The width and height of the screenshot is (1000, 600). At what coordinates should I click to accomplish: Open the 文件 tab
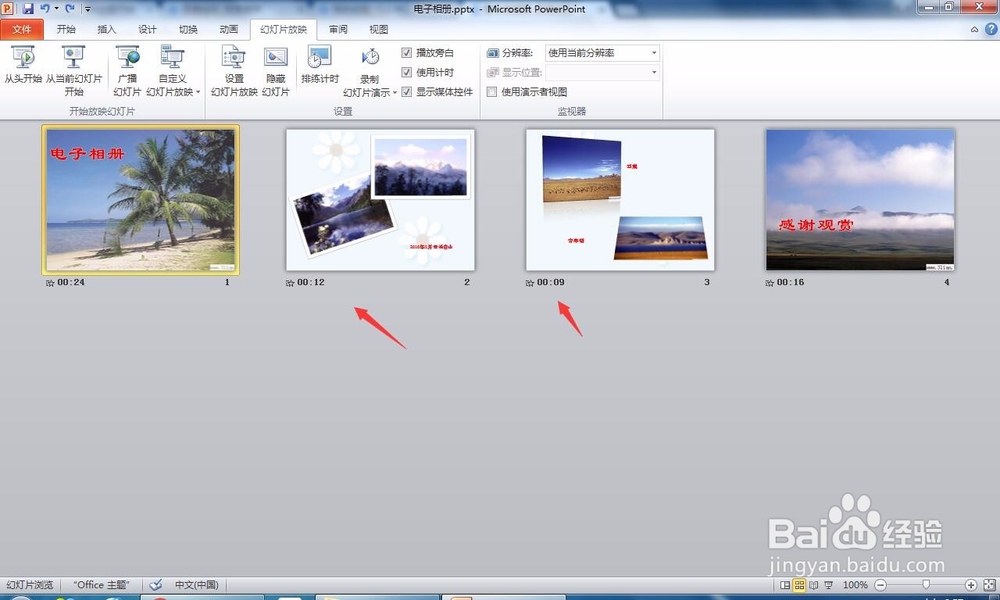[x=22, y=29]
